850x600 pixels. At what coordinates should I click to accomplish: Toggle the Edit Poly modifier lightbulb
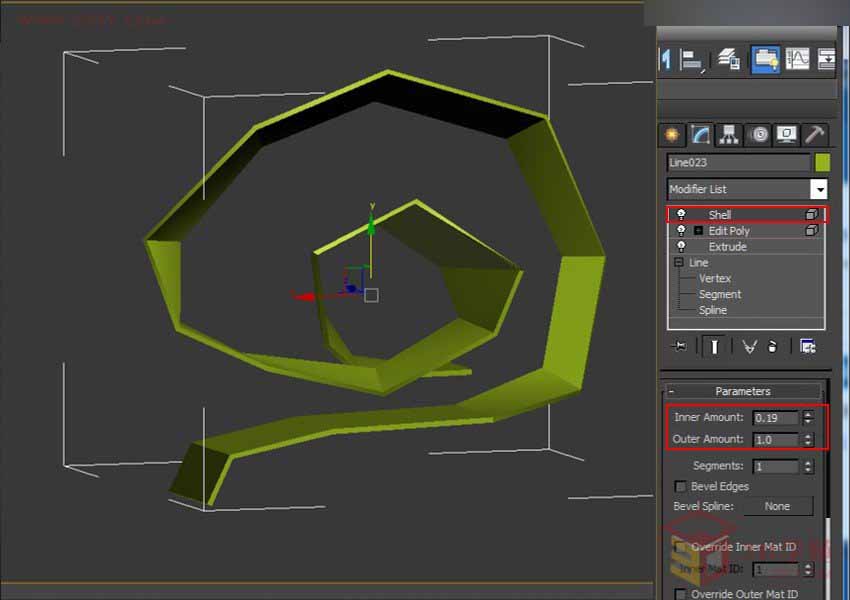681,231
